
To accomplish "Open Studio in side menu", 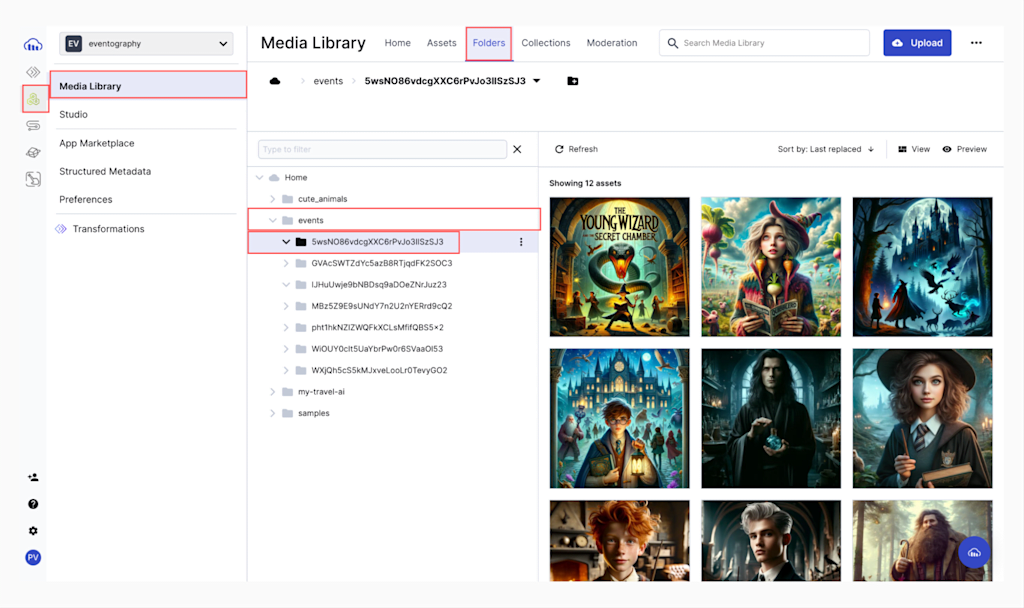I will pos(73,114).
